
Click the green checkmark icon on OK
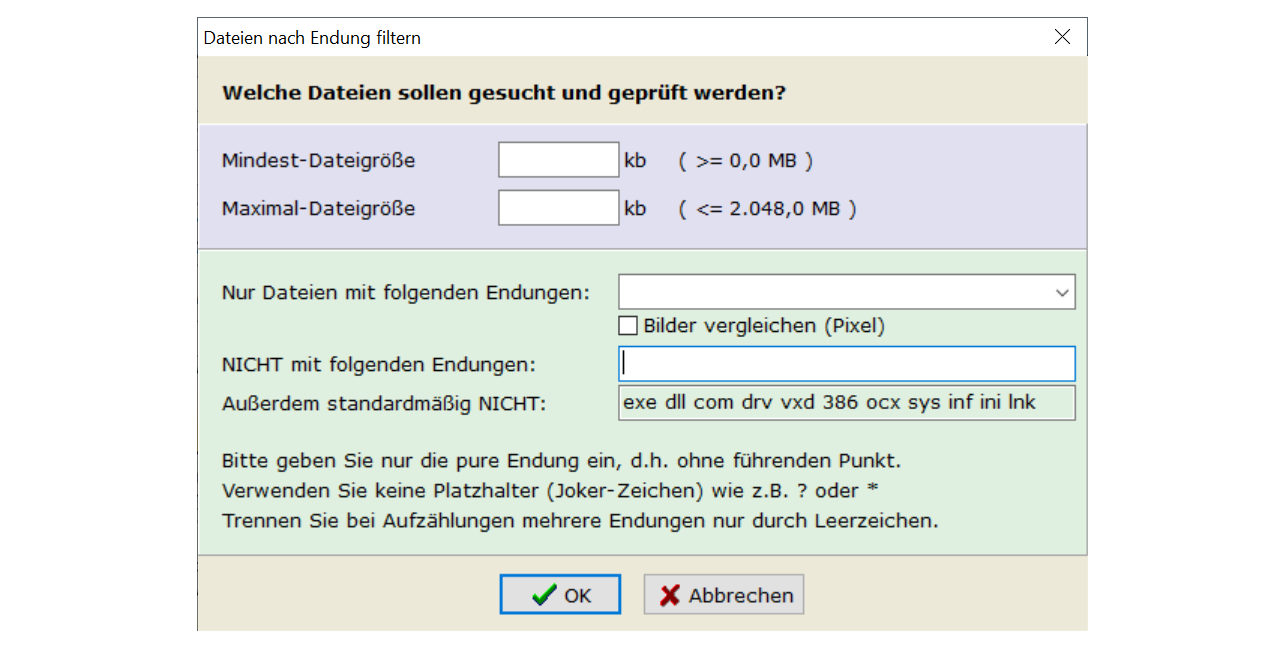(x=544, y=595)
